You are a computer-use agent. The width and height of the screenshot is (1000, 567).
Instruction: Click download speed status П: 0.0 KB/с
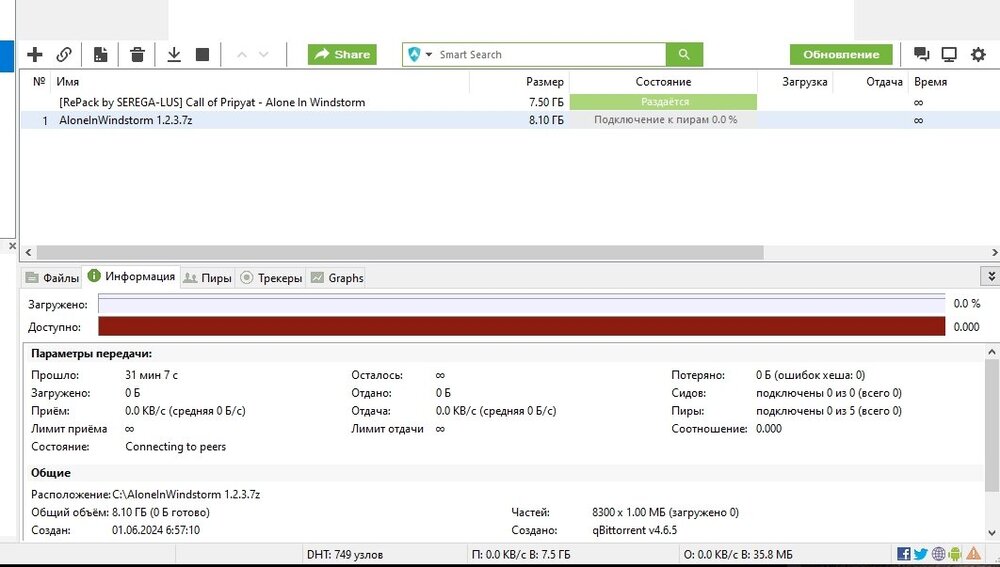pos(521,554)
